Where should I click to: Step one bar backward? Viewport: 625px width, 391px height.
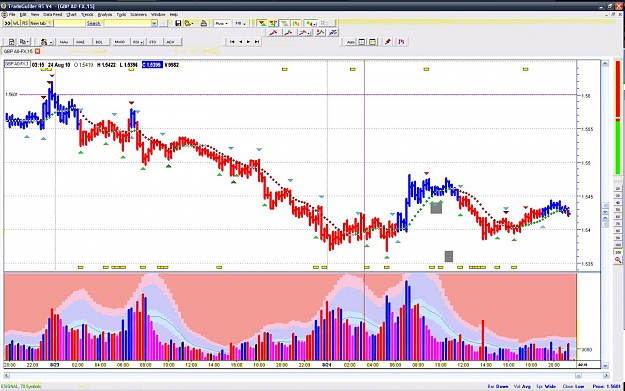240,41
